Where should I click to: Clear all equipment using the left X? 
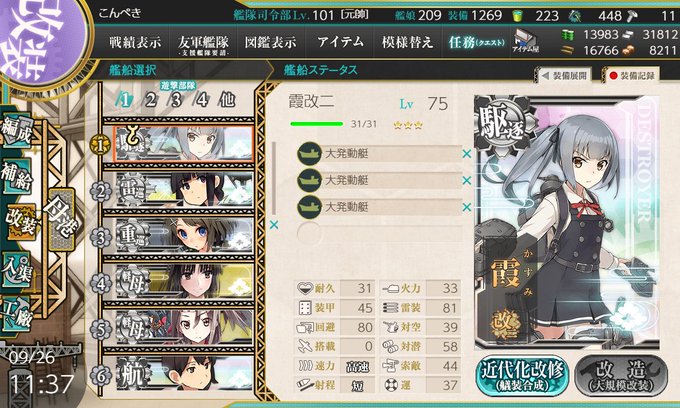274,225
